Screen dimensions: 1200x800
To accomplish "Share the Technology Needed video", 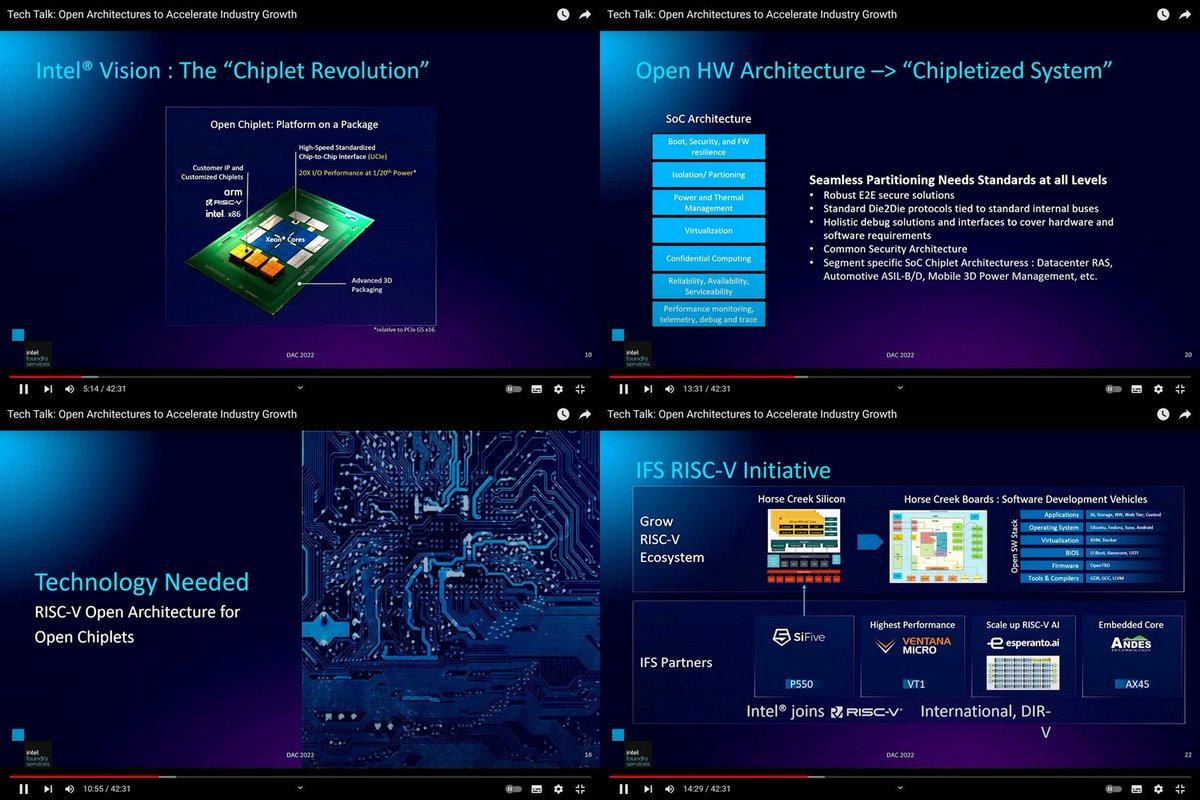I will pyautogui.click(x=585, y=414).
